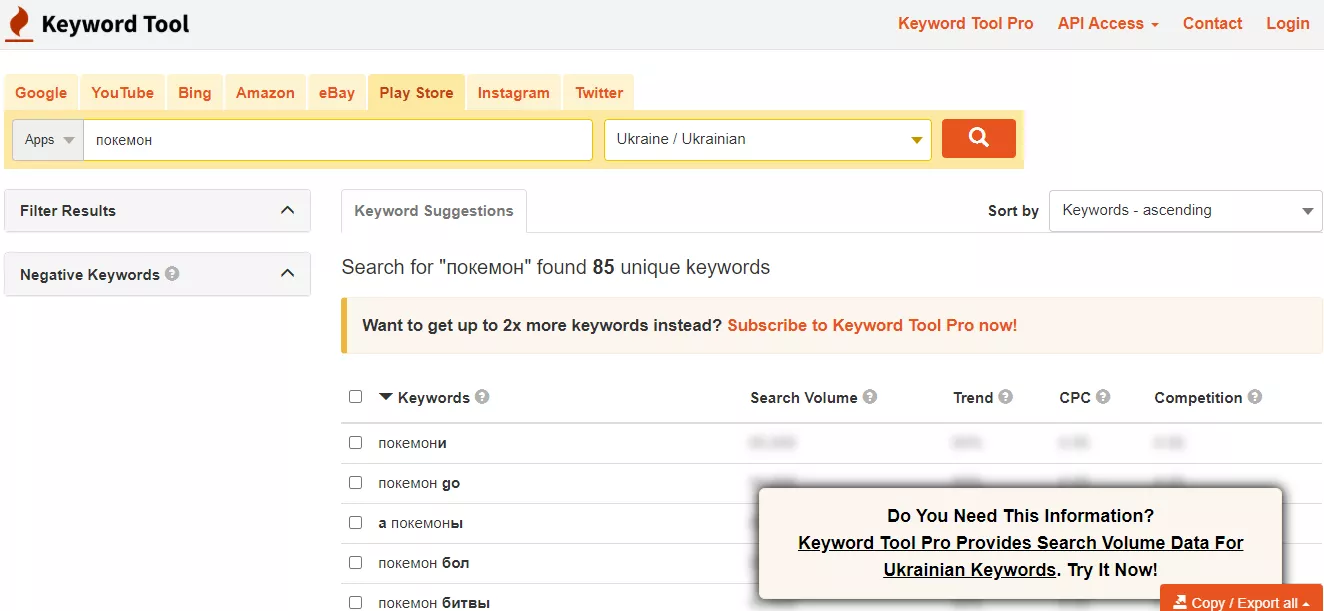The image size is (1324, 611).
Task: Check the box for покемон битвы
Action: point(355,602)
